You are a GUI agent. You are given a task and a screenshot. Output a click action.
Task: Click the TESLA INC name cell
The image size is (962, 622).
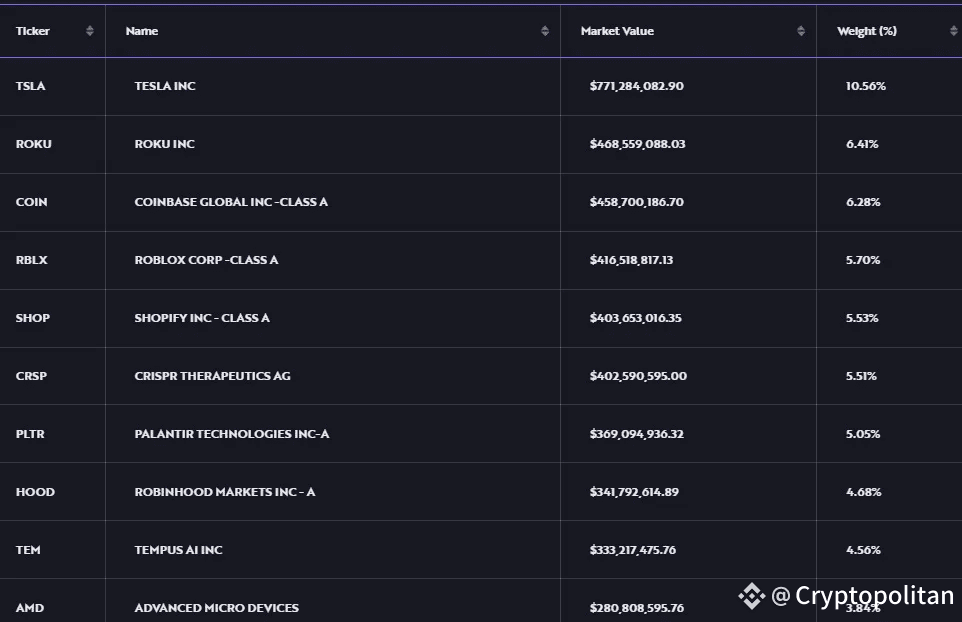[165, 86]
